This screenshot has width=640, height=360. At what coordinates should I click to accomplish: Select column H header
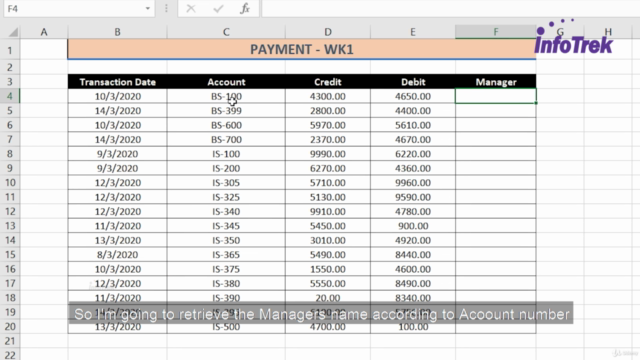[608, 32]
